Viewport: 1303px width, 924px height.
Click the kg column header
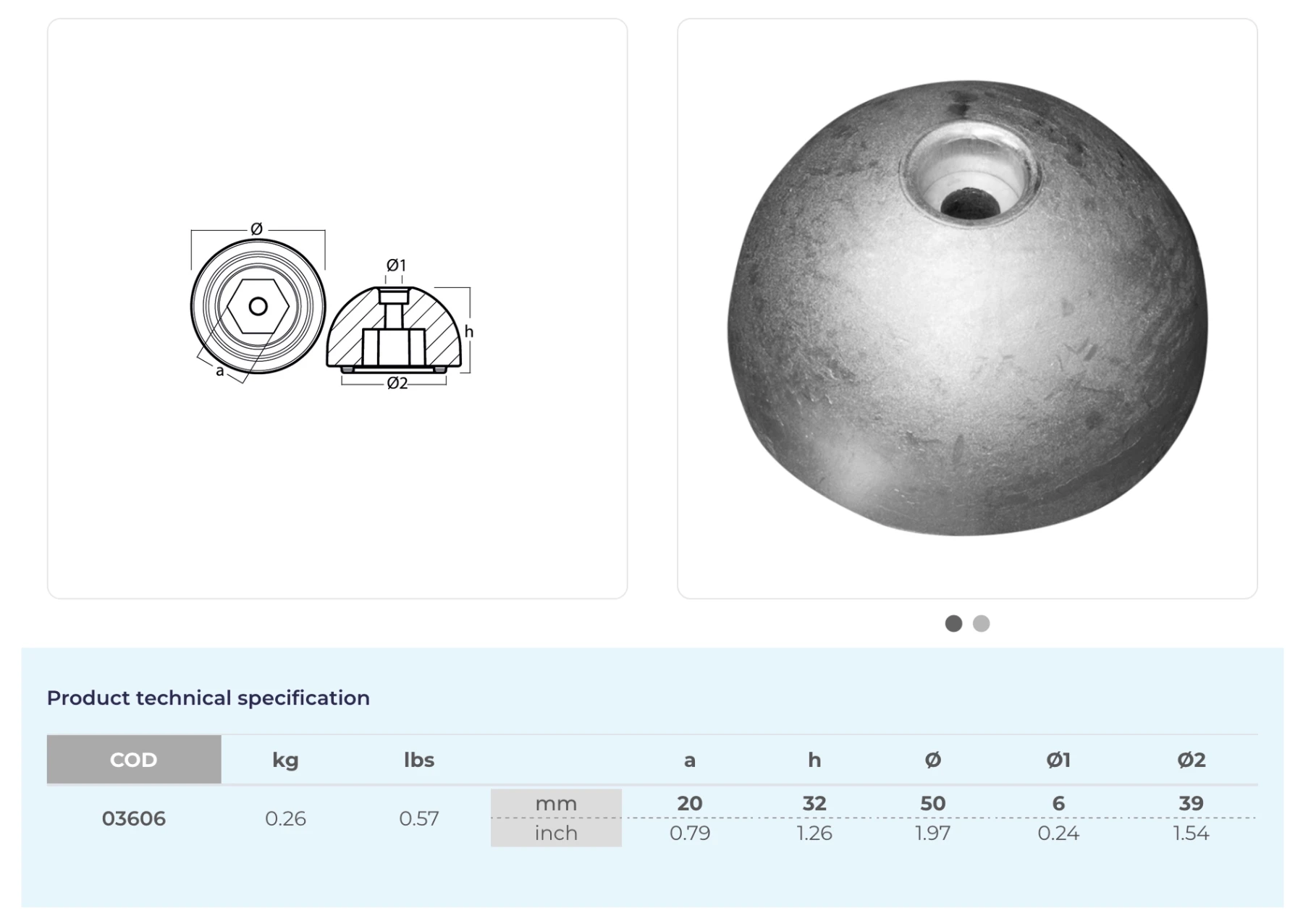285,760
